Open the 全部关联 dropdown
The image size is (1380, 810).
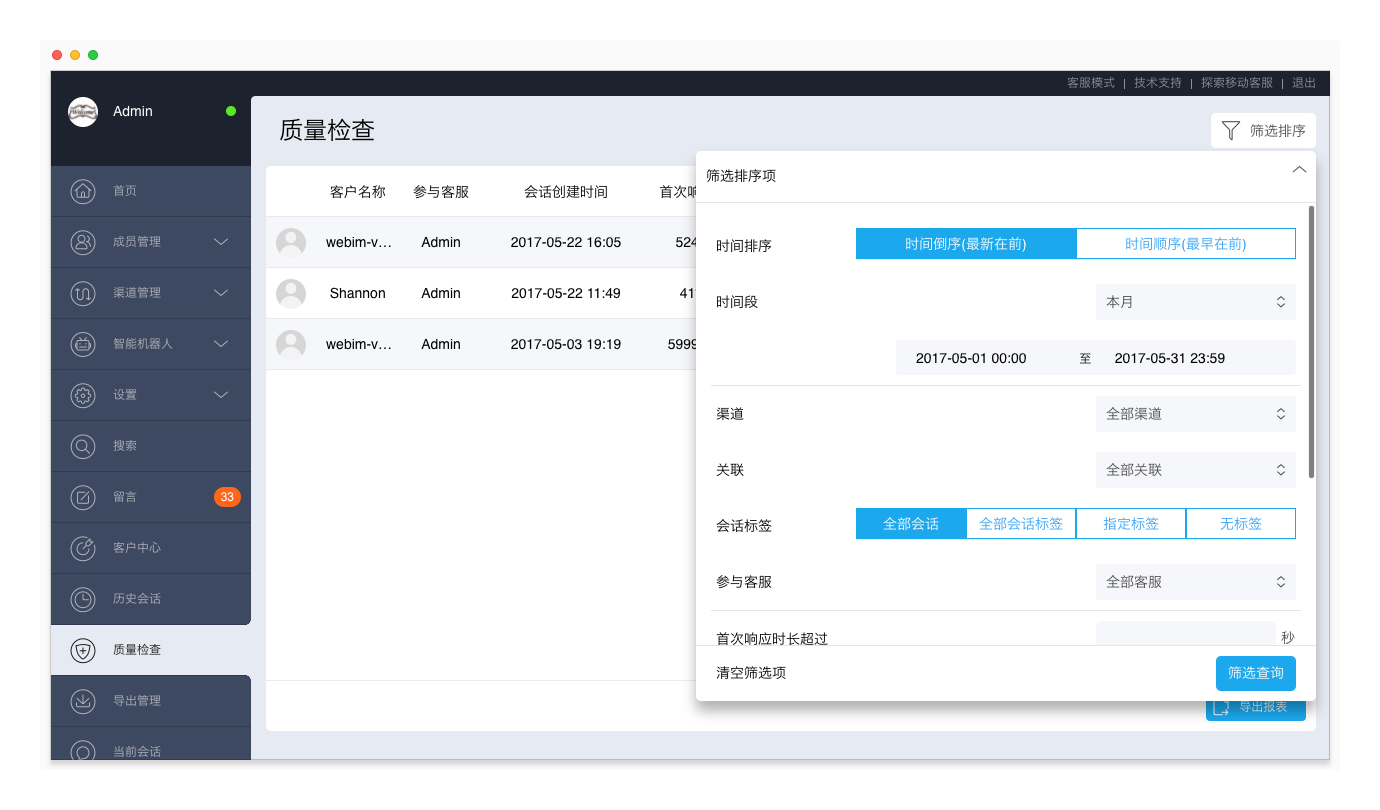[x=1196, y=470]
